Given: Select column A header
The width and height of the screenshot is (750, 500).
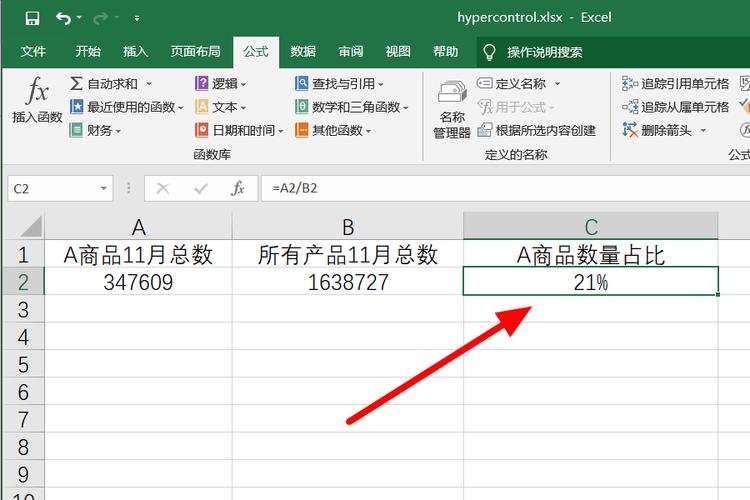Looking at the screenshot, I should [x=138, y=227].
